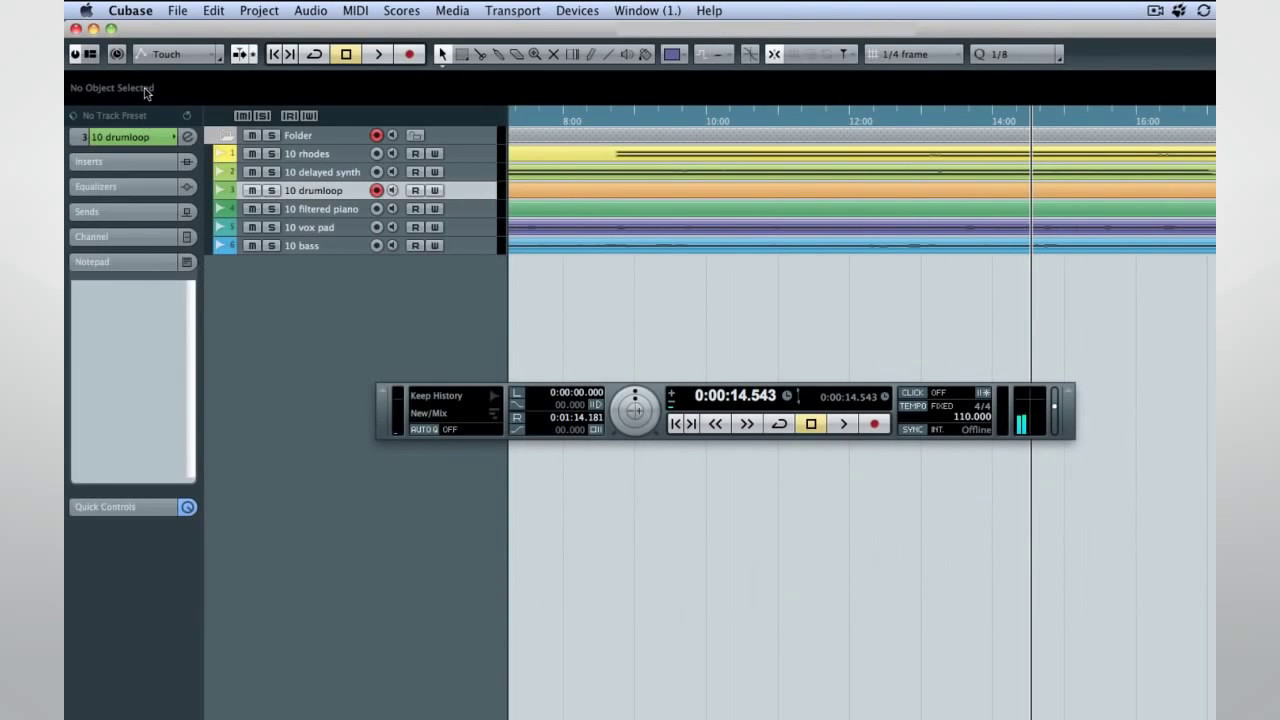Open the 10 drumloop track name dropdown
This screenshot has width=1280, height=720.
[x=132, y=137]
